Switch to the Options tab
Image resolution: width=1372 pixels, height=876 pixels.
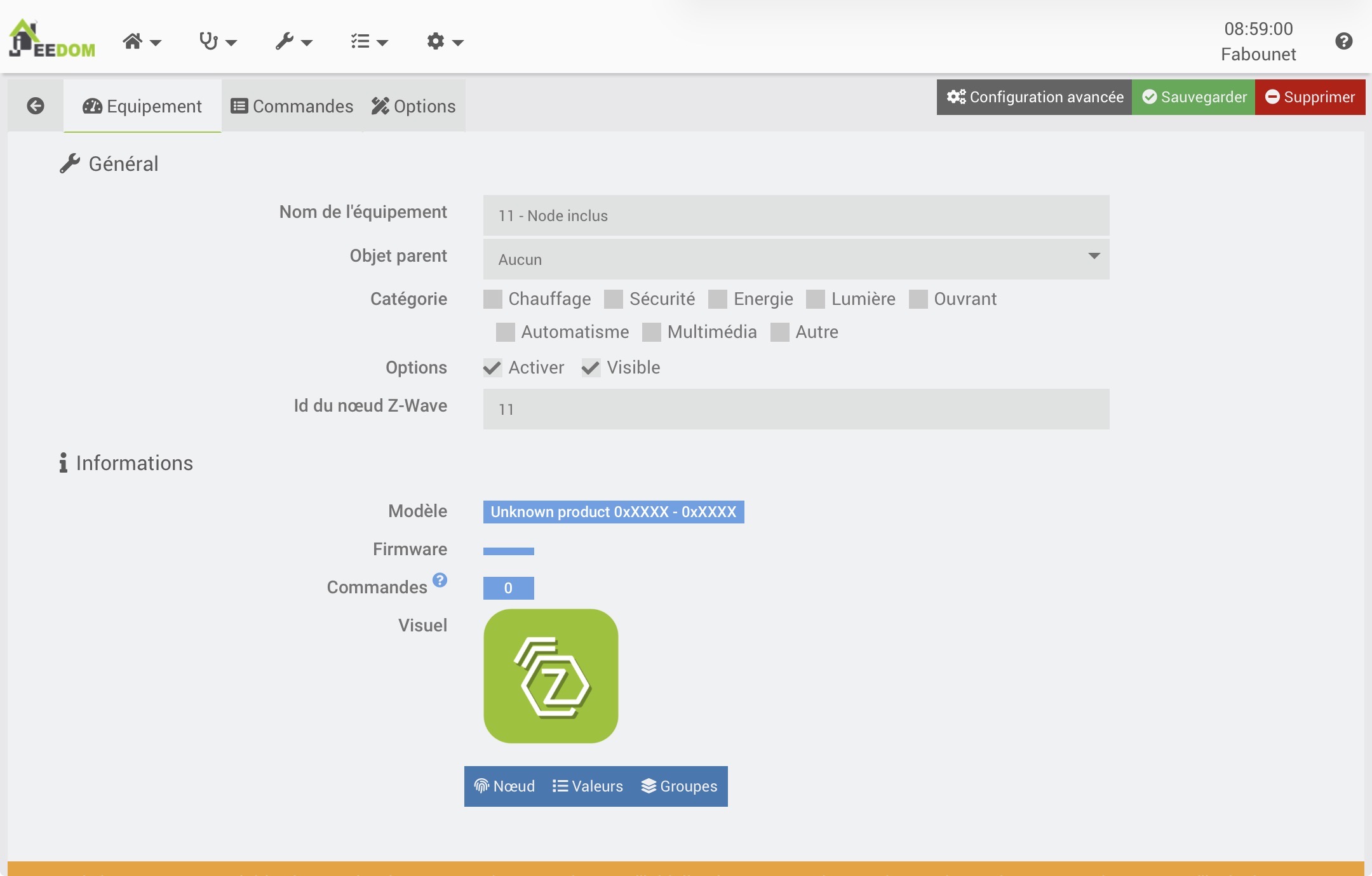(414, 106)
